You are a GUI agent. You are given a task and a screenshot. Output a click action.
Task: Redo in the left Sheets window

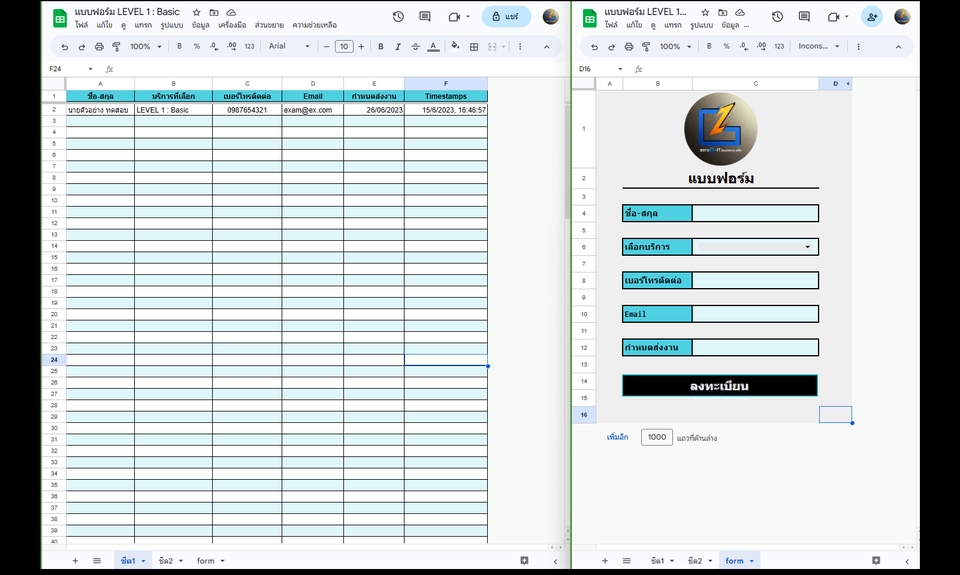coord(81,47)
